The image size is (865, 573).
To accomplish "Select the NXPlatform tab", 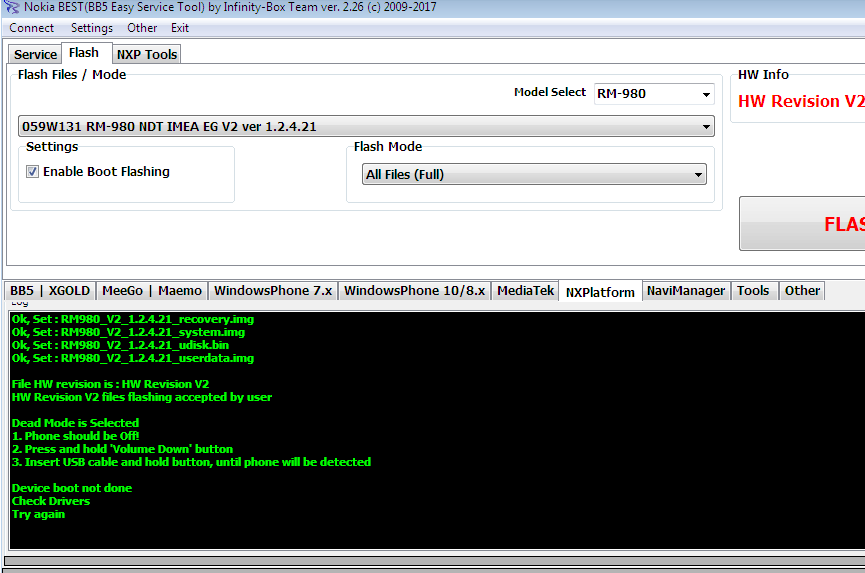I will point(600,292).
